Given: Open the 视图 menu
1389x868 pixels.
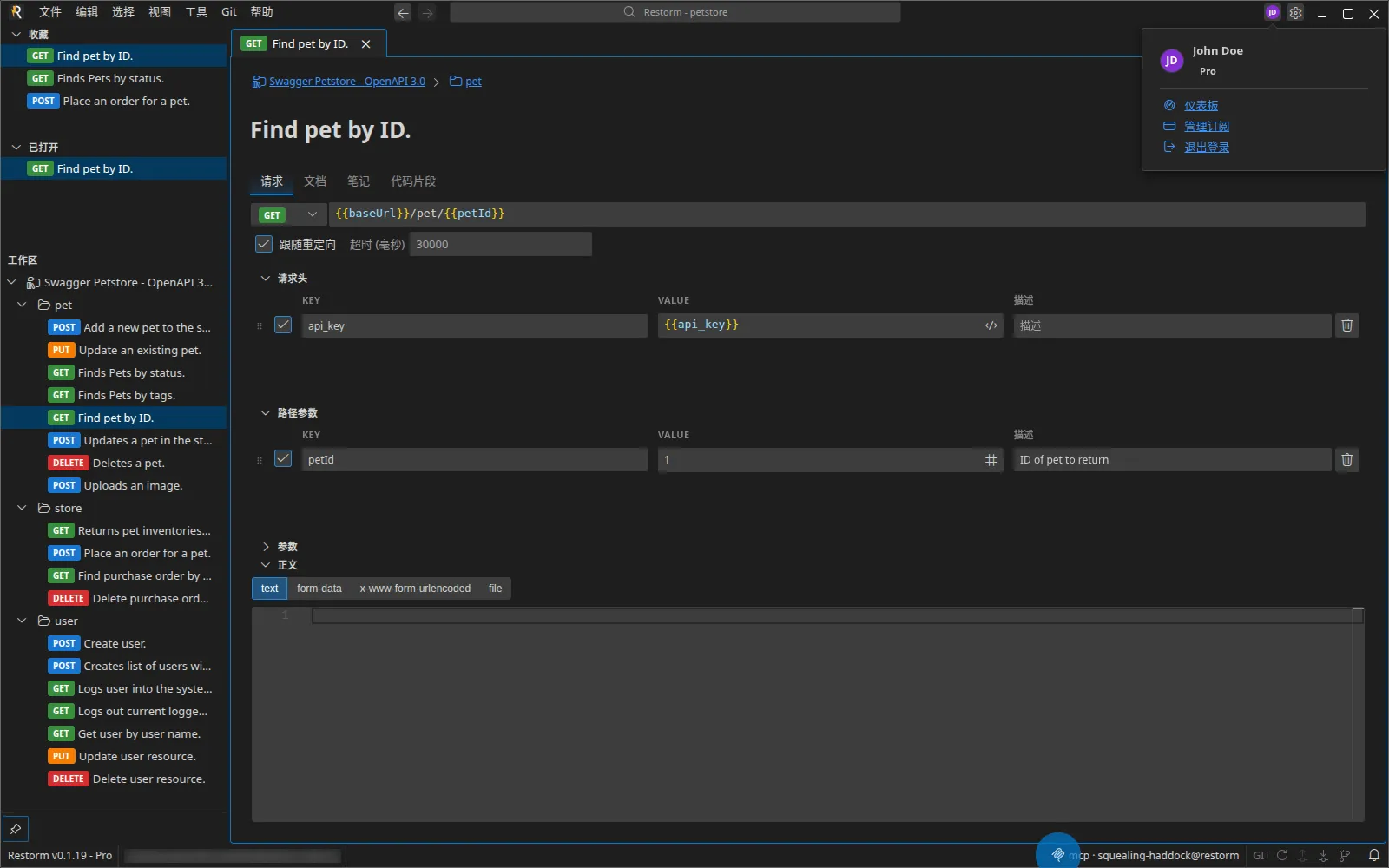Looking at the screenshot, I should pos(160,12).
